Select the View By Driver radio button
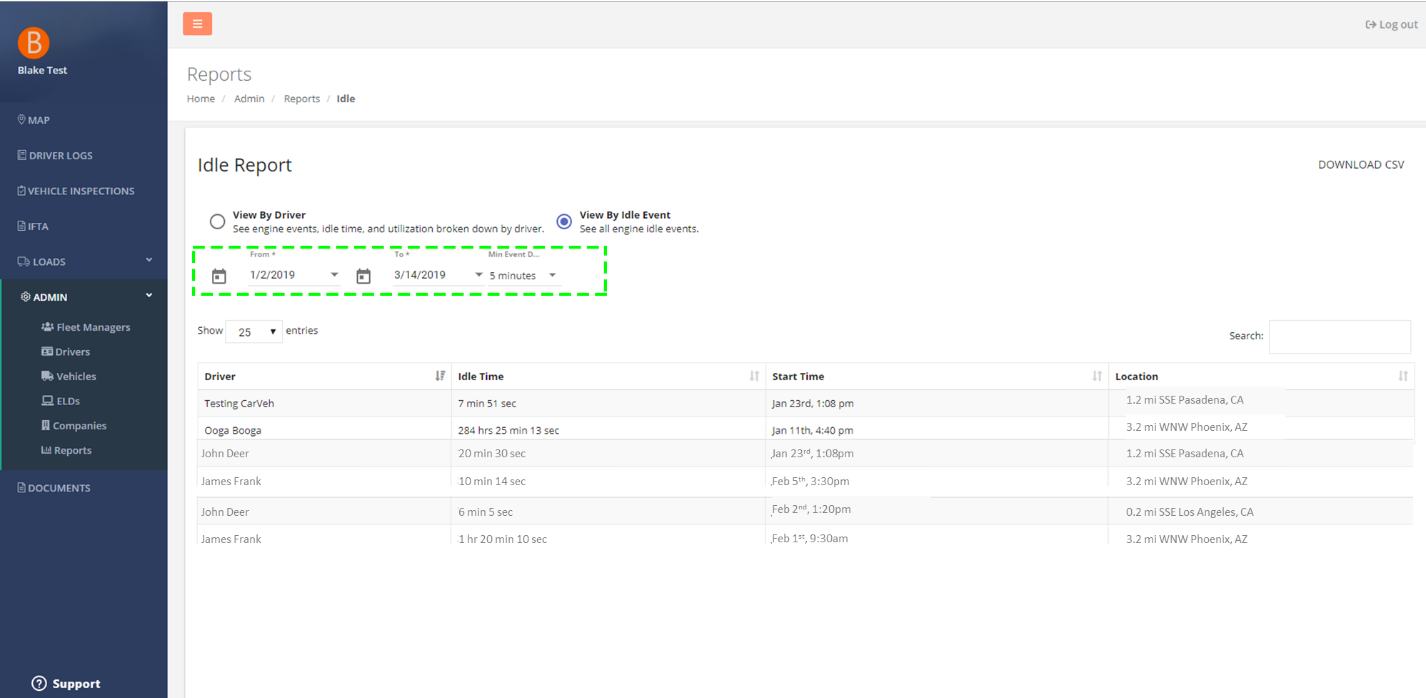Image resolution: width=1426 pixels, height=698 pixels. tap(217, 222)
